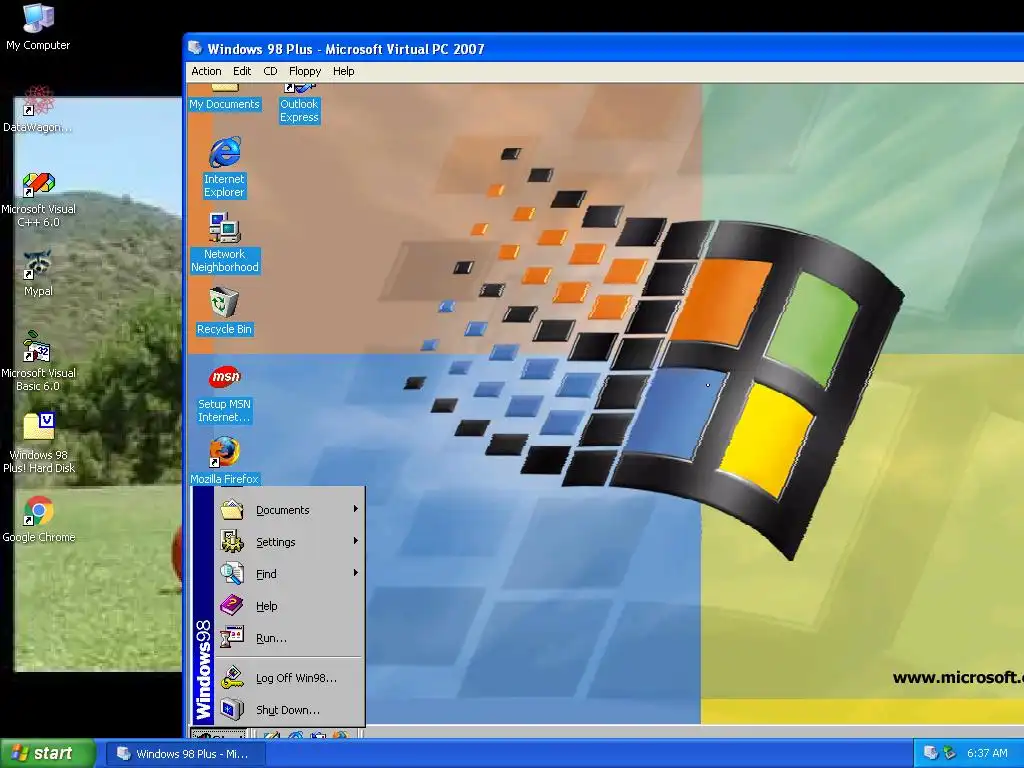Image resolution: width=1024 pixels, height=768 pixels.
Task: Expand the Settings submenu arrow
Action: [356, 541]
